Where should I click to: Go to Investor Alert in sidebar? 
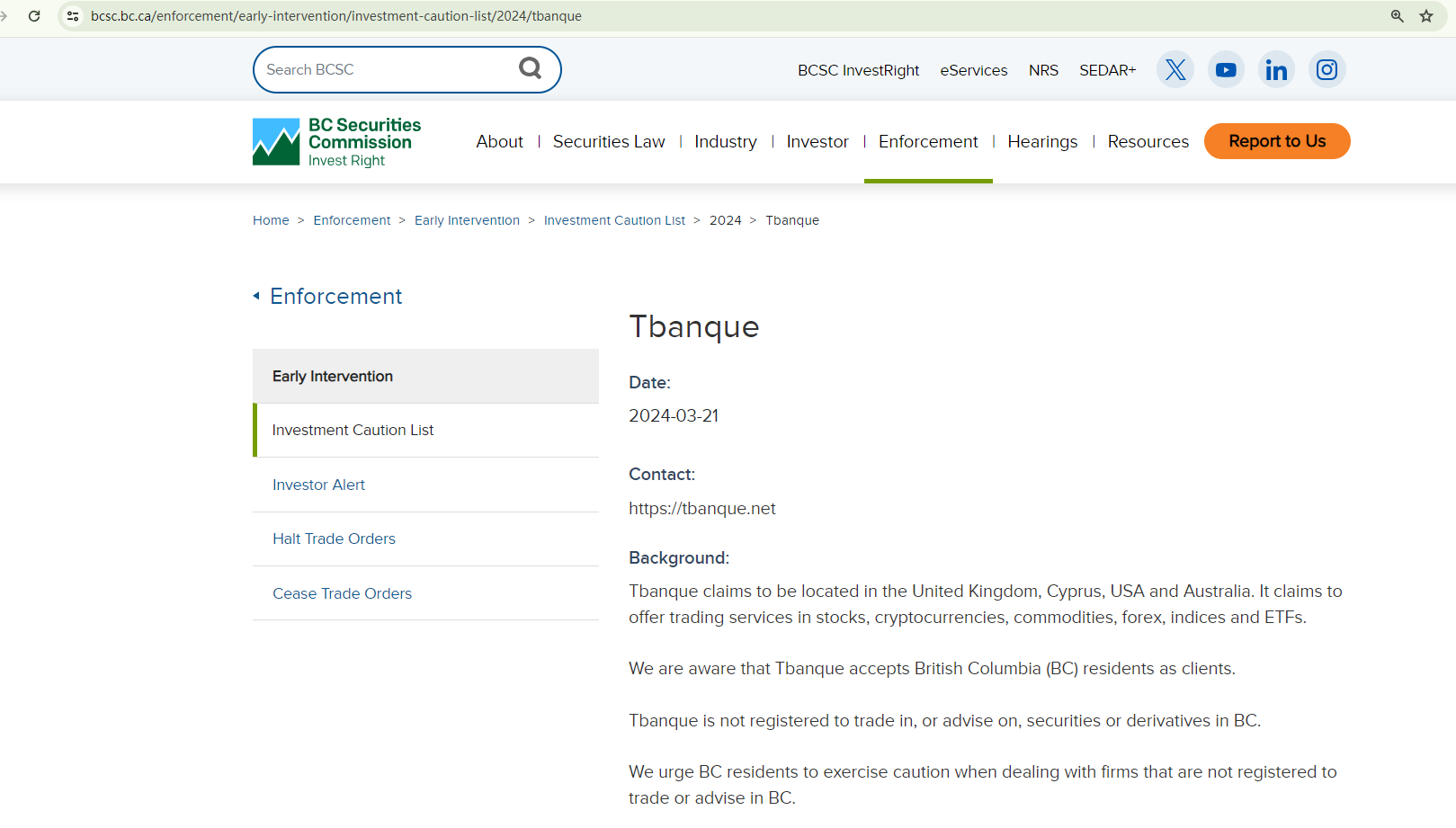[x=318, y=485]
